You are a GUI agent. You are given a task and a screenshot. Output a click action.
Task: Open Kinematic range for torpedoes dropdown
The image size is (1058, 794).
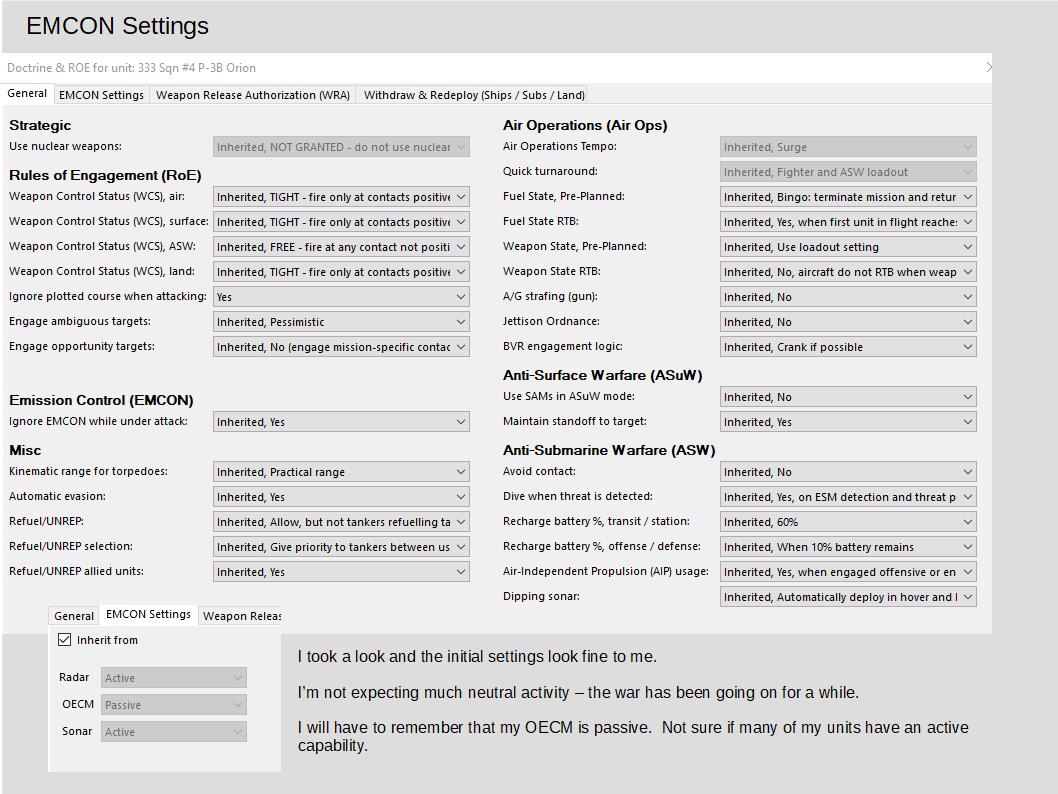click(x=341, y=472)
